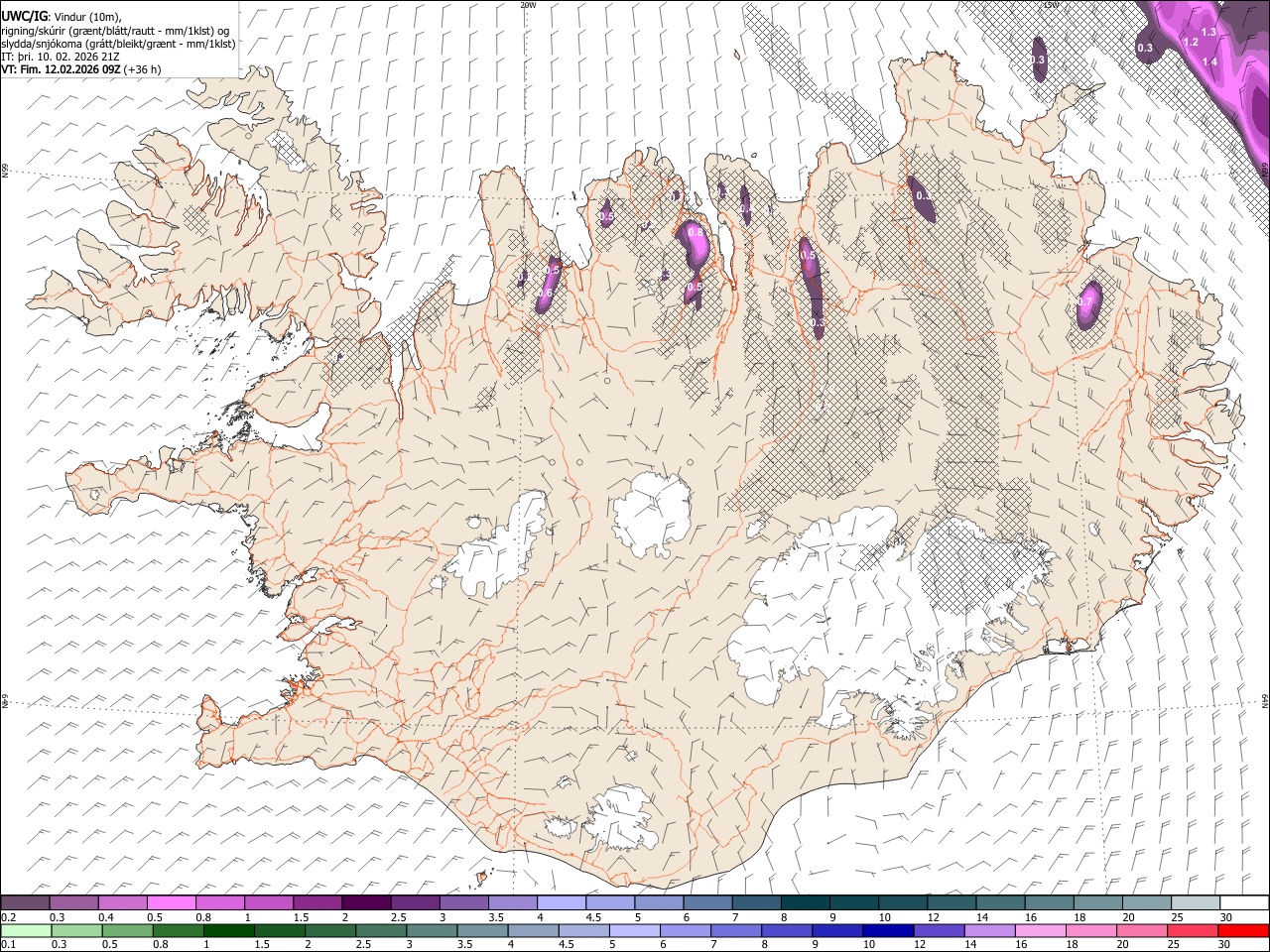The width and height of the screenshot is (1270, 952).
Task: Click the red 30 swatch, lower legend row
Action: coord(1242,930)
